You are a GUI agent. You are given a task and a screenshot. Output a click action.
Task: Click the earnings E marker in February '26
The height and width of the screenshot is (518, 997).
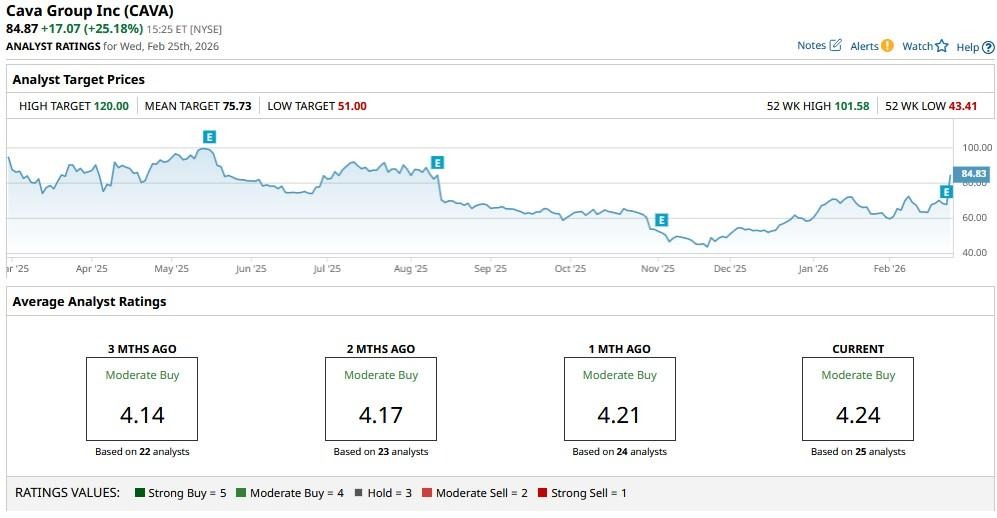945,190
